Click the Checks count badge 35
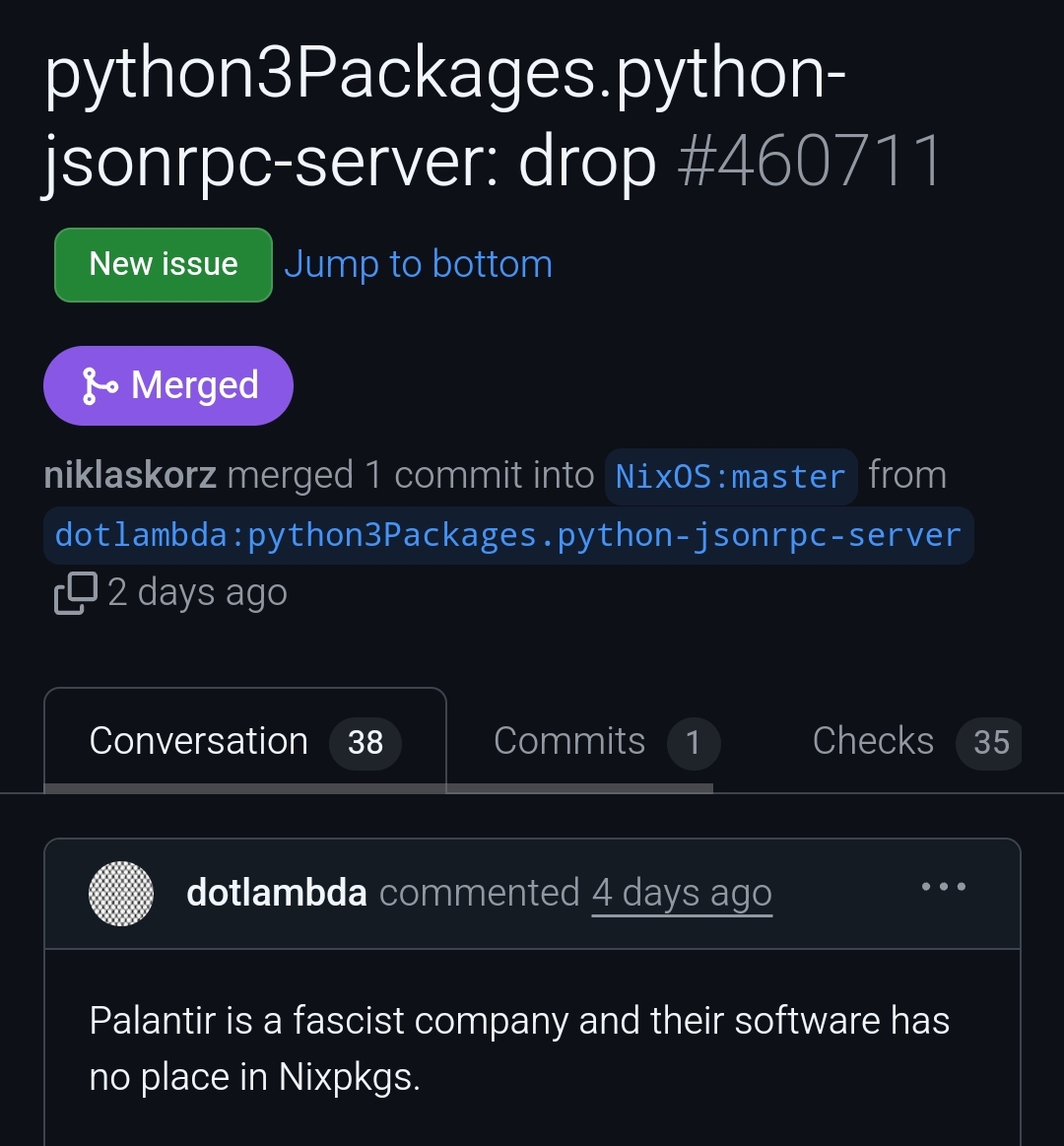 [990, 743]
